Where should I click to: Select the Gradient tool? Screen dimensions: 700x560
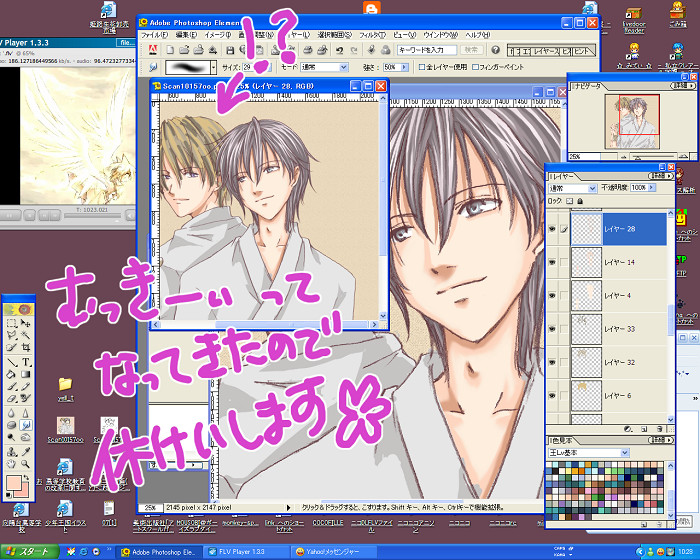[25, 374]
